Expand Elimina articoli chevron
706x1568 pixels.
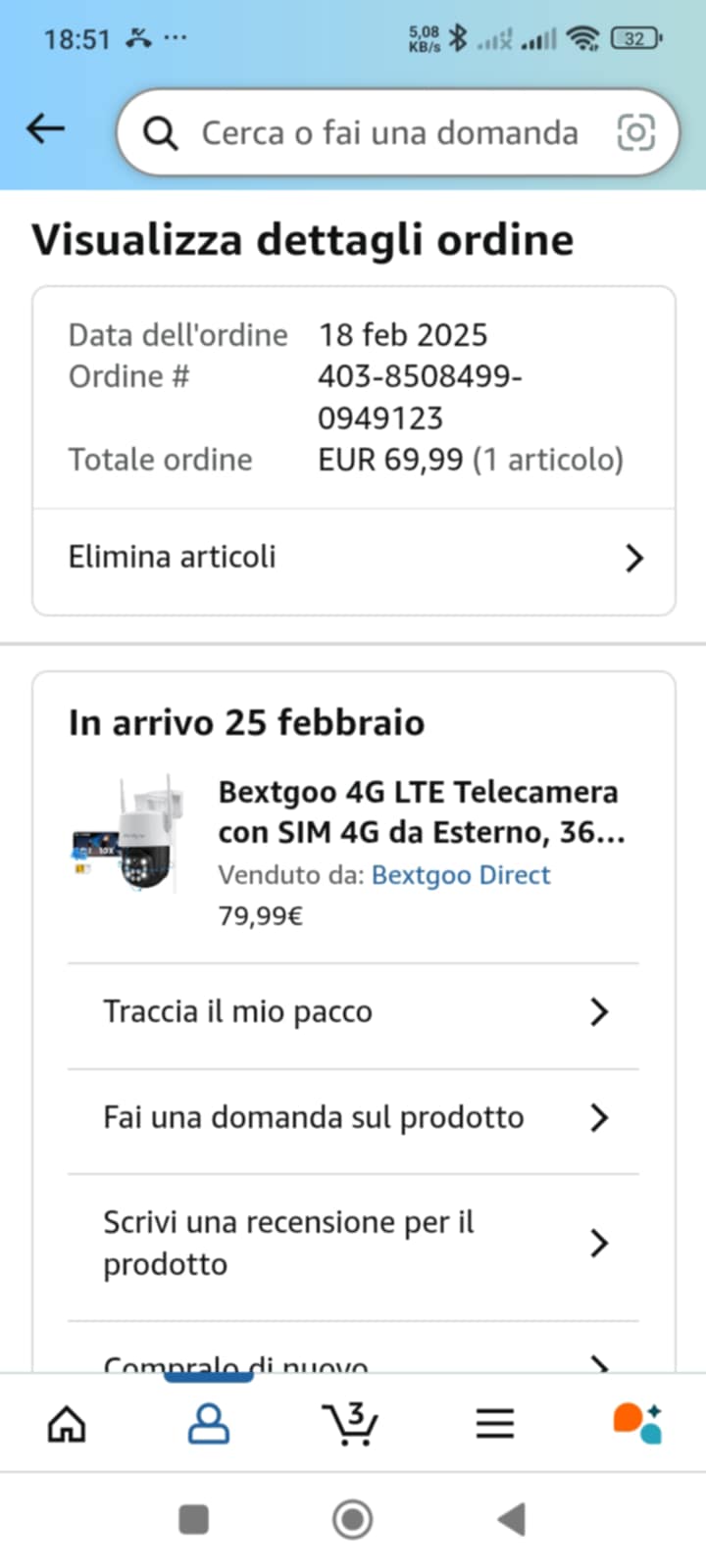click(x=634, y=559)
